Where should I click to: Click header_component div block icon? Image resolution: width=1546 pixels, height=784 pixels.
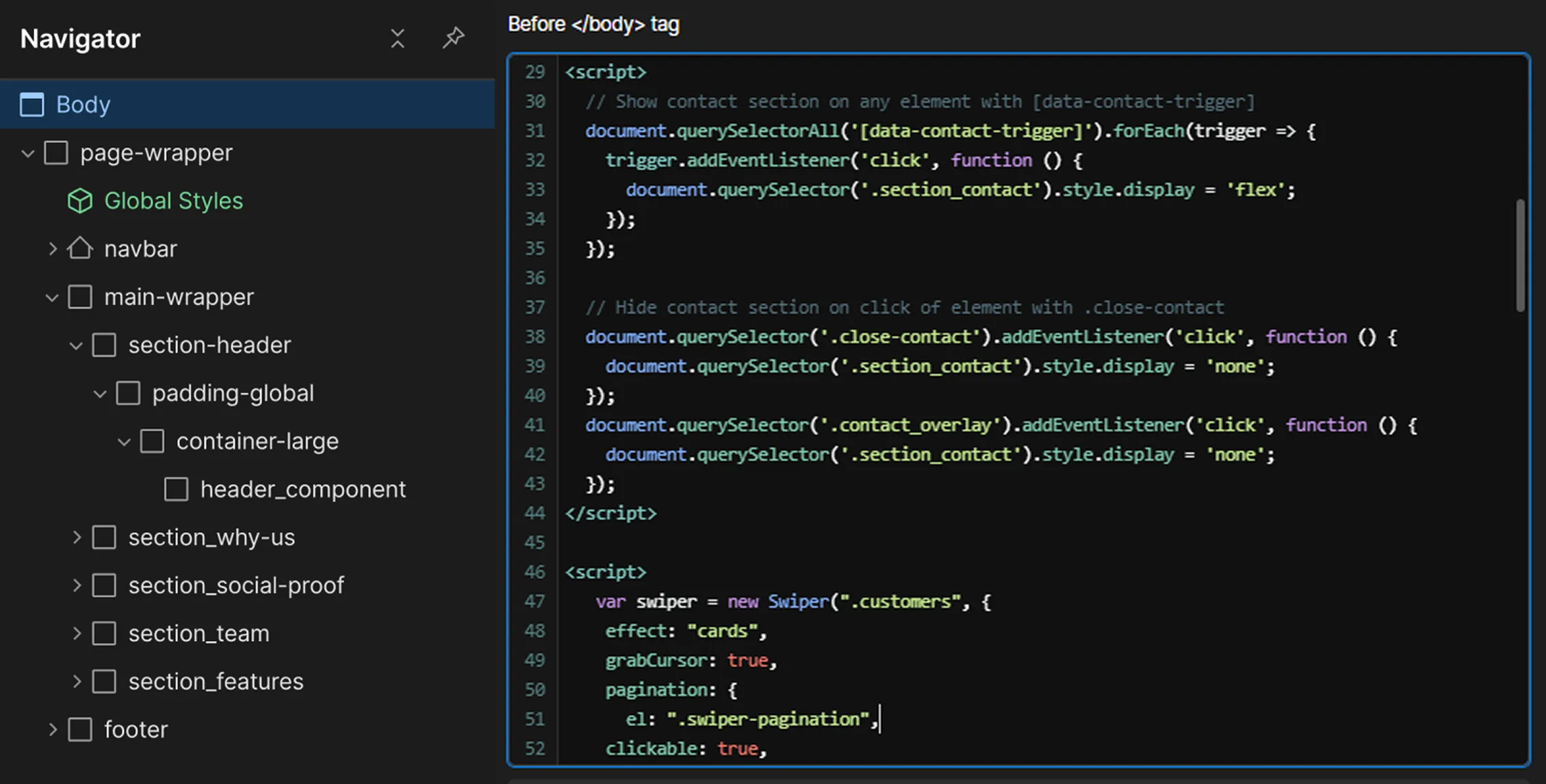coord(176,489)
